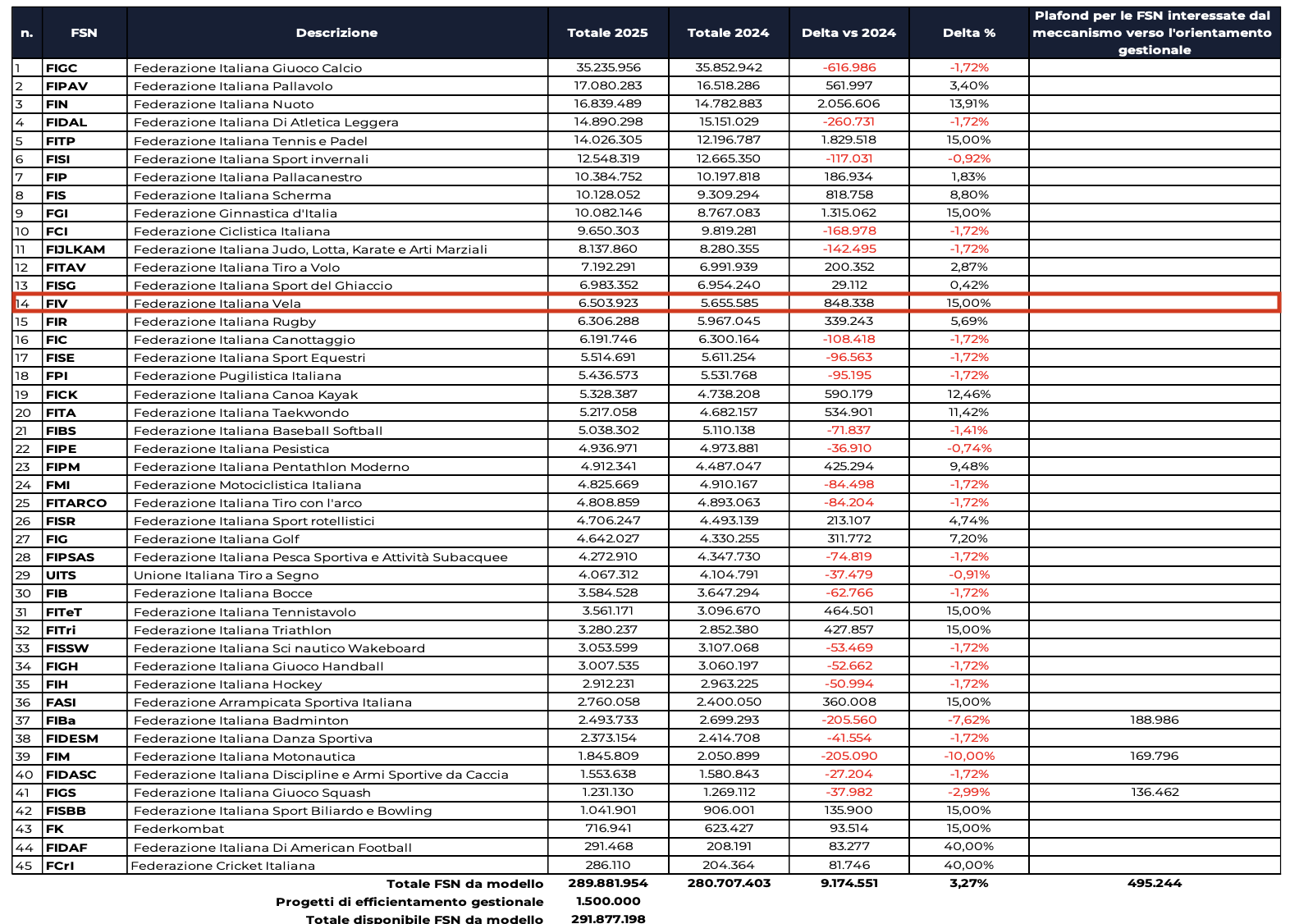Screen dimensions: 1290x924
Task: Select the 'Delta %' column header
Action: coord(968,33)
